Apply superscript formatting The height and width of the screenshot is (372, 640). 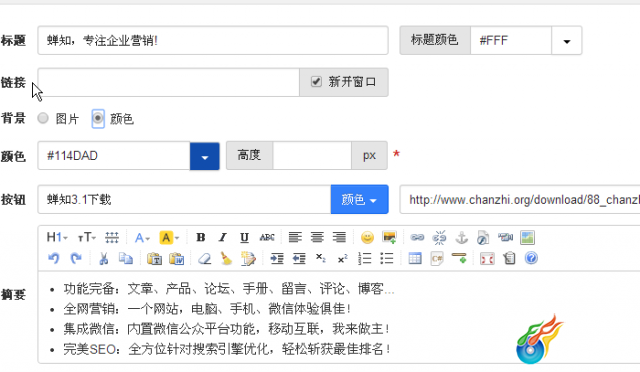pos(342,258)
